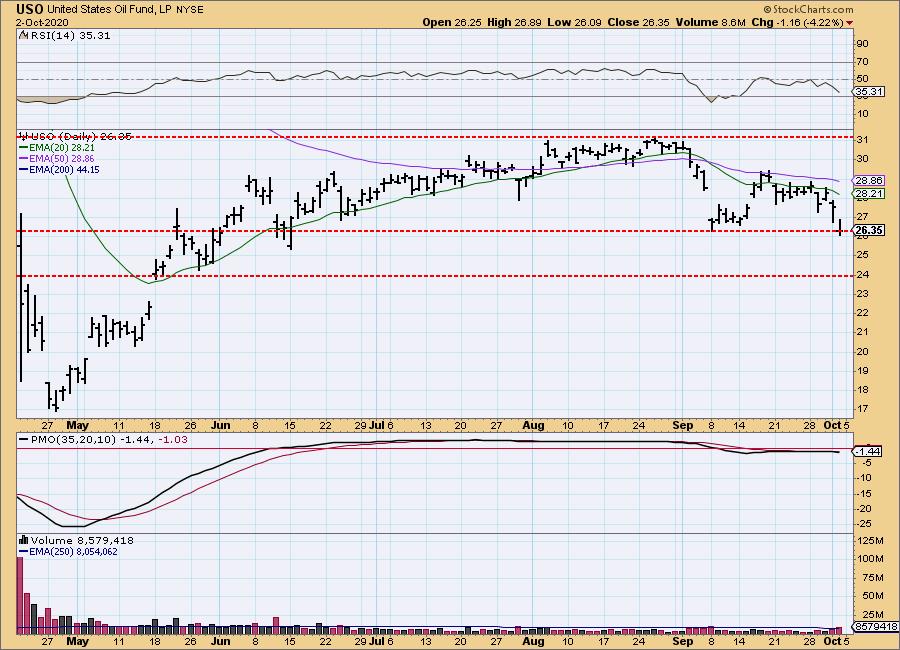Click the 17 level on the price axis
Viewport: 900px width, 650px height.
(862, 409)
